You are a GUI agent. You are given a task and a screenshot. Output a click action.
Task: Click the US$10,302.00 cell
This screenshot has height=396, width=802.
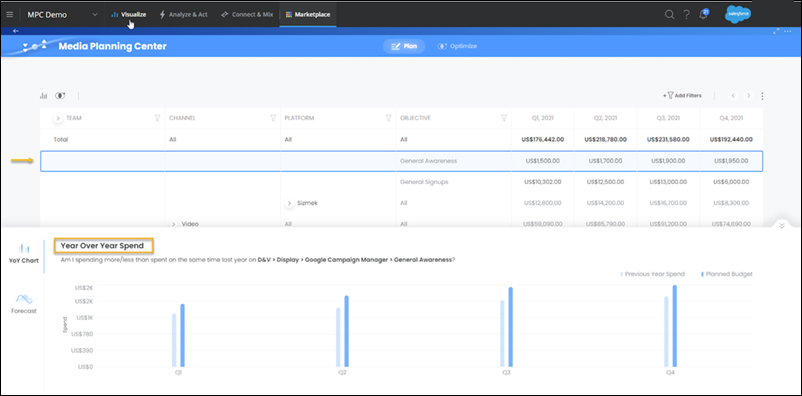[543, 182]
